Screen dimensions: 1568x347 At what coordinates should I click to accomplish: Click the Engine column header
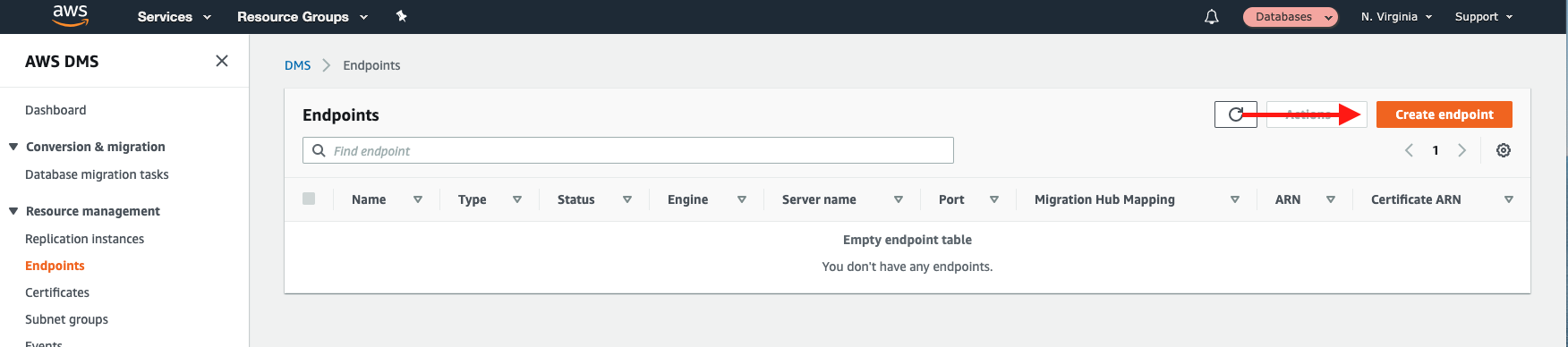[687, 199]
